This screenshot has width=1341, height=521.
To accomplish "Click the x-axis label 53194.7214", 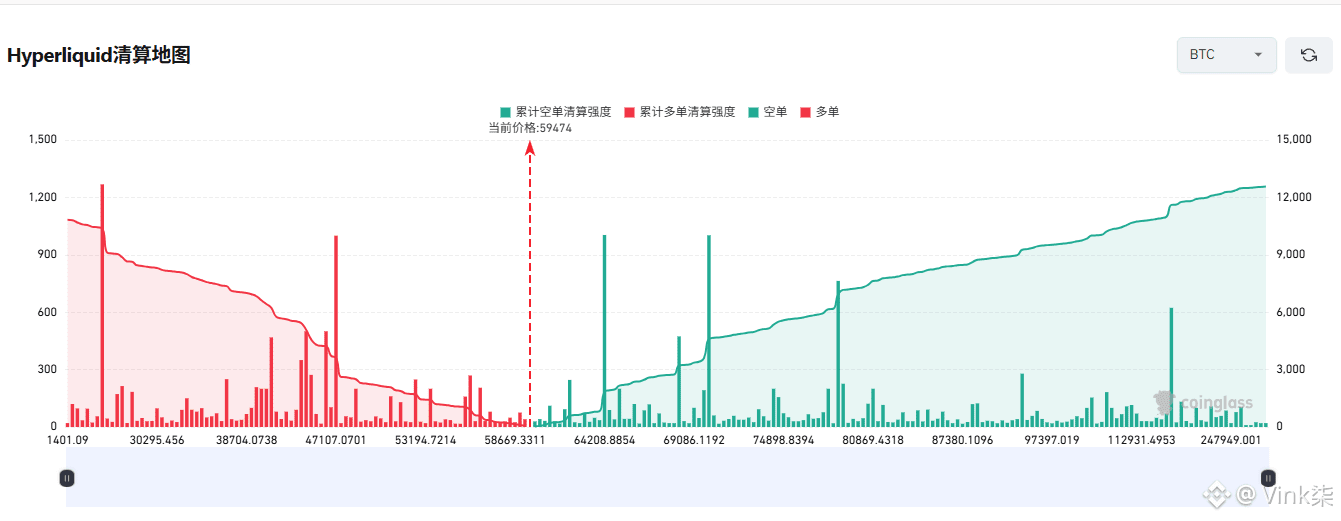I will click(425, 439).
